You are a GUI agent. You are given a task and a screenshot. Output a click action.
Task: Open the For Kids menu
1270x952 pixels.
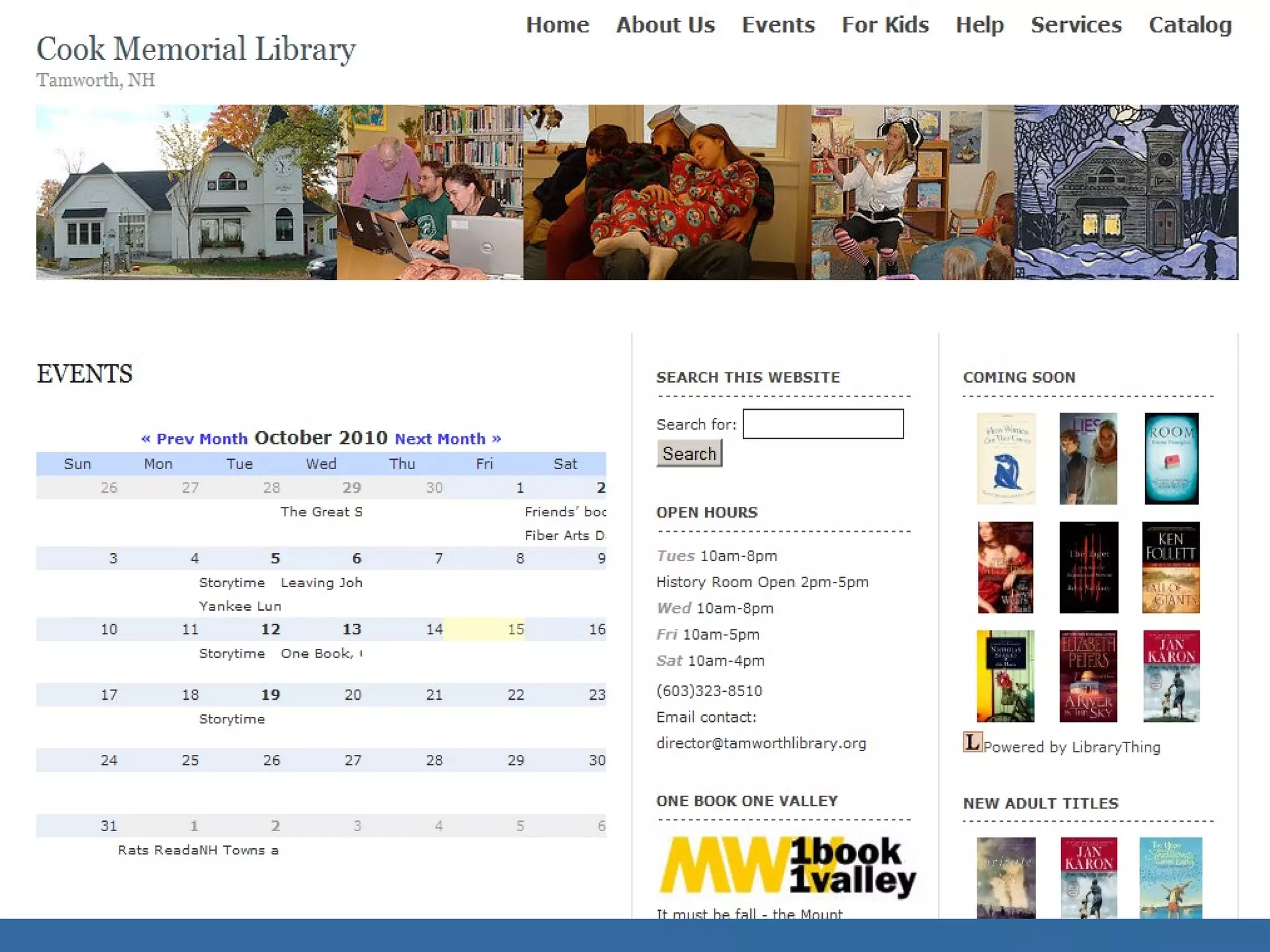(x=884, y=25)
